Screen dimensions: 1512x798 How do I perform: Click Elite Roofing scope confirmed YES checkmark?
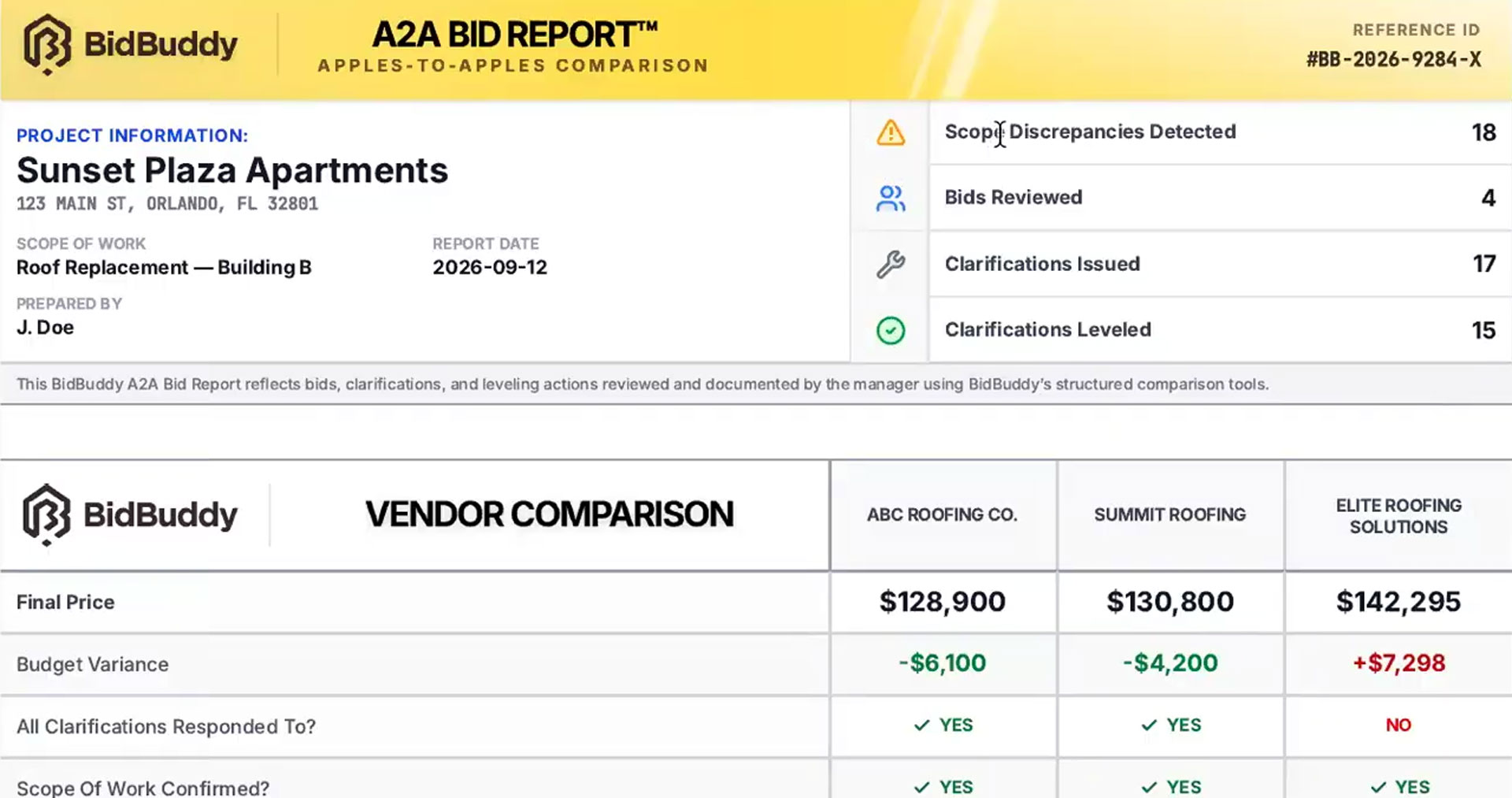(1378, 787)
